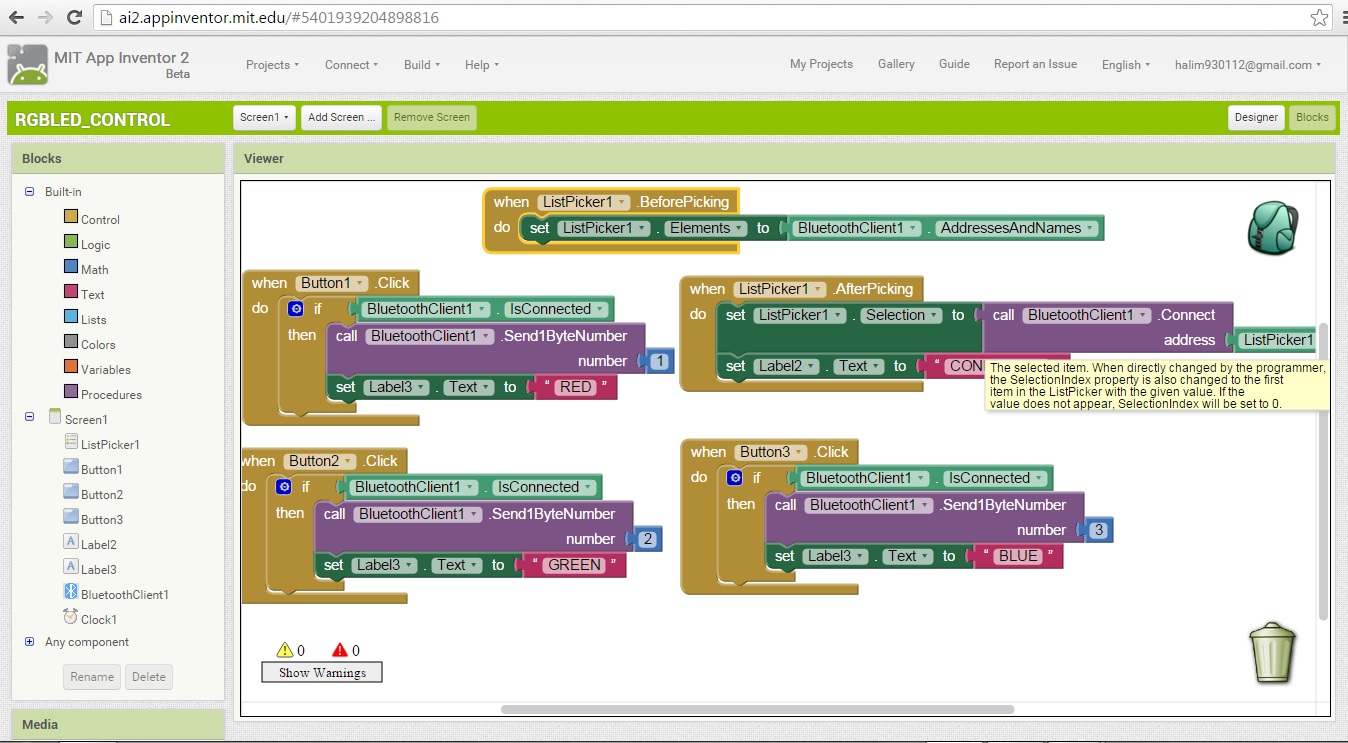Open the Build menu
The height and width of the screenshot is (743, 1348).
click(423, 65)
